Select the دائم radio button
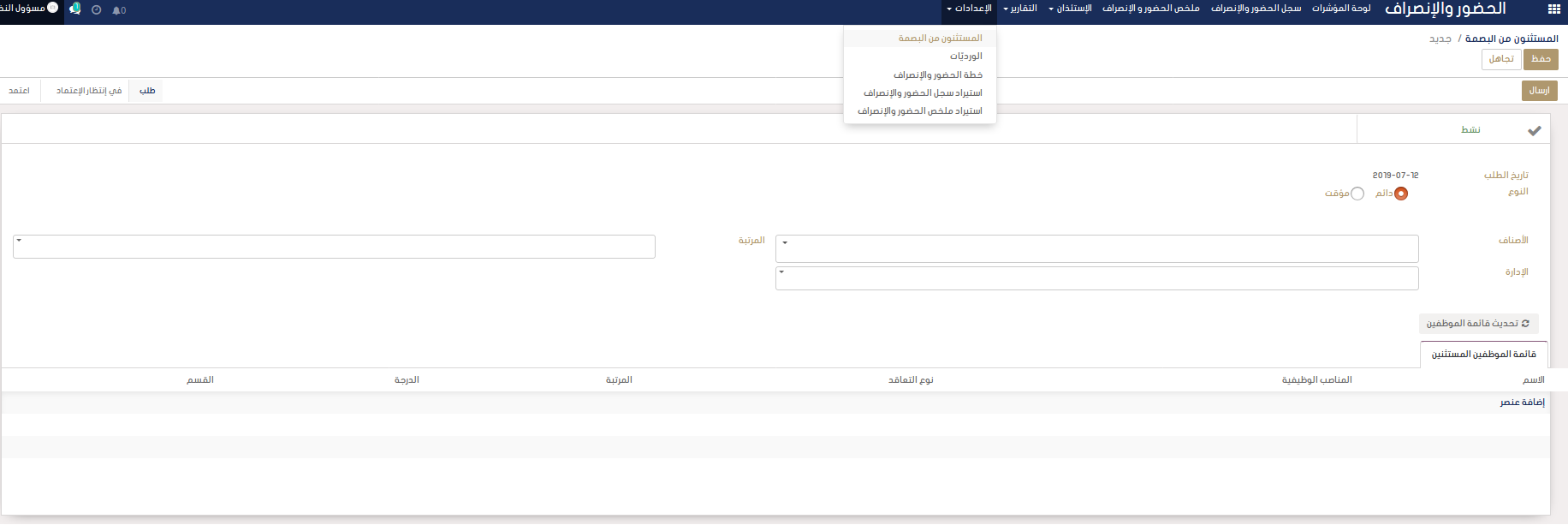The image size is (1568, 525). click(x=1401, y=194)
